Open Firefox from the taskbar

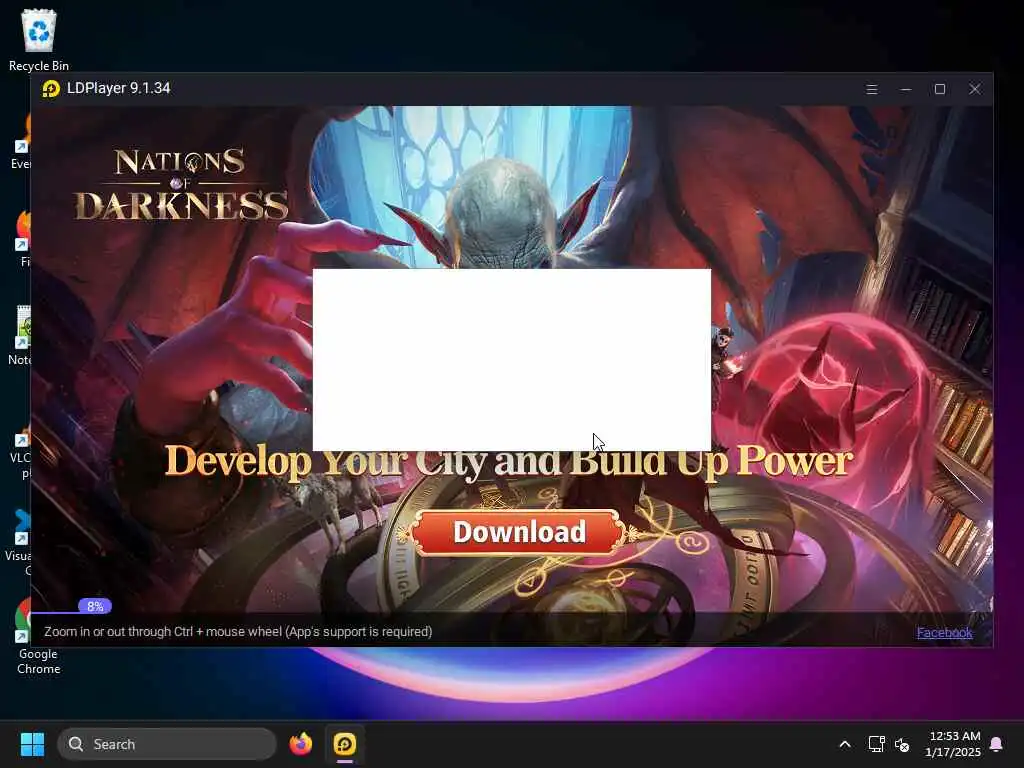[x=300, y=744]
